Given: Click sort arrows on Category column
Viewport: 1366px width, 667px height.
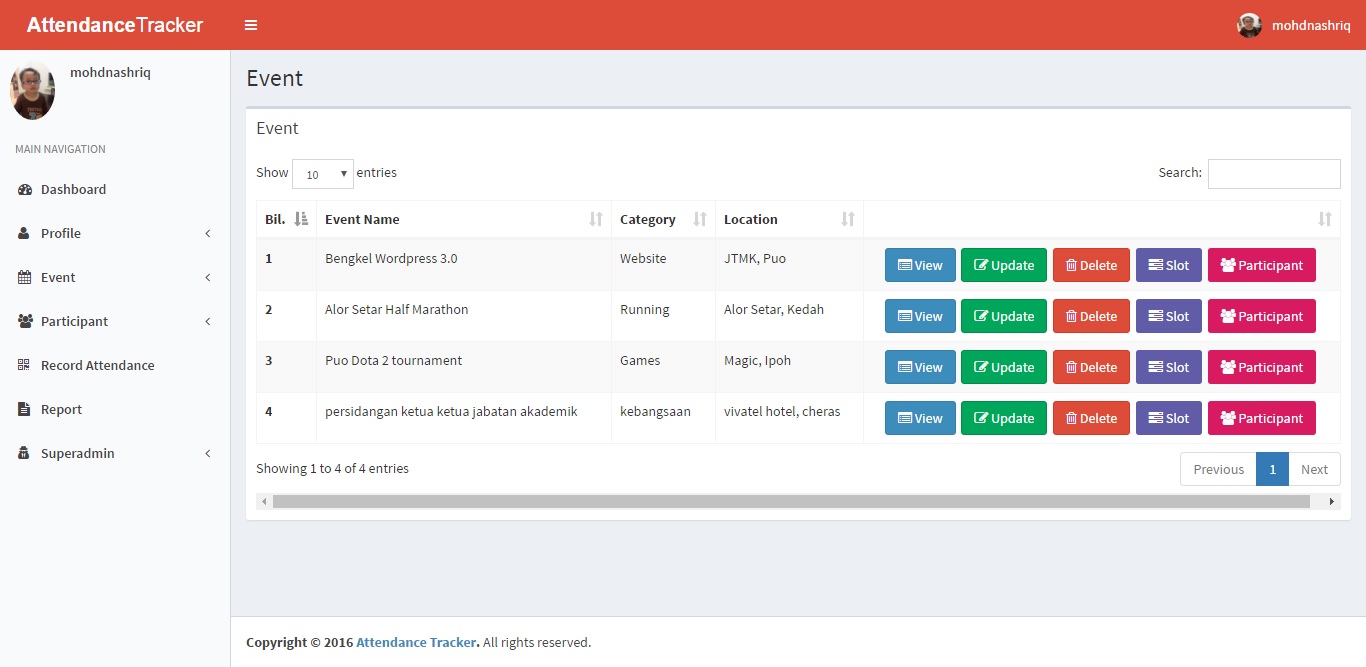Looking at the screenshot, I should pyautogui.click(x=700, y=219).
